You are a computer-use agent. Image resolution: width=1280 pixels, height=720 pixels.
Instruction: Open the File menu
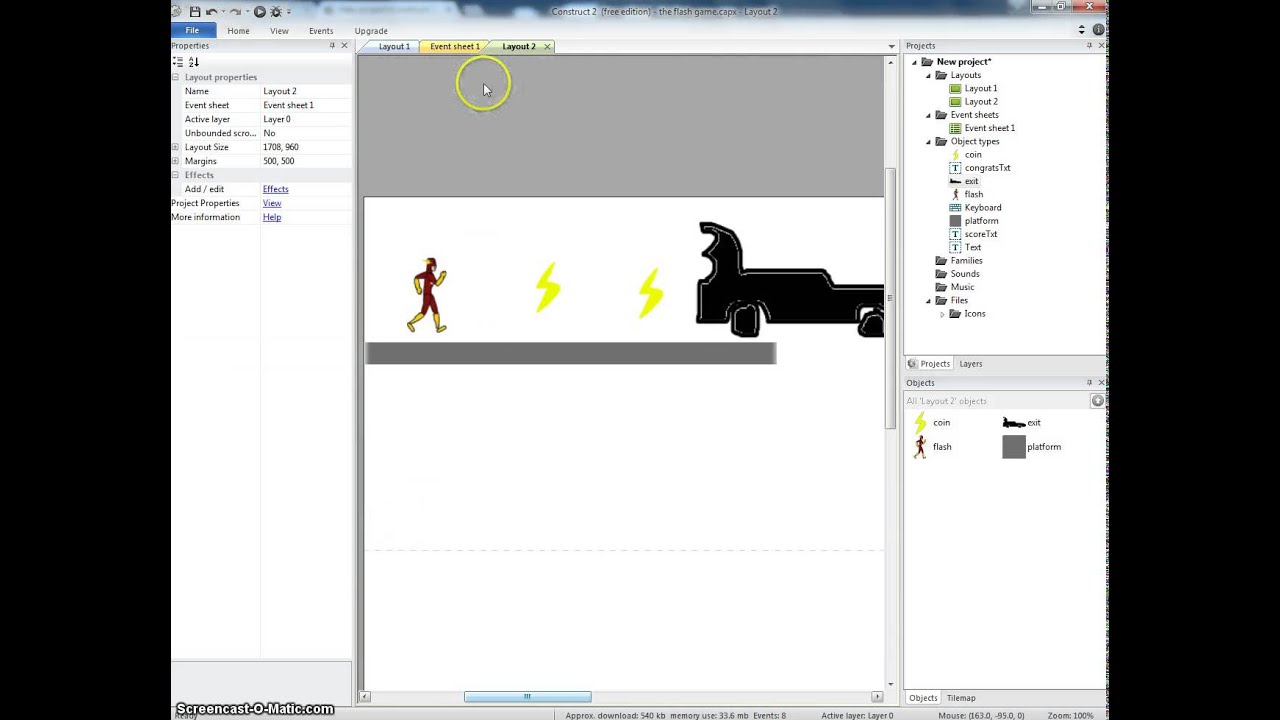point(192,31)
